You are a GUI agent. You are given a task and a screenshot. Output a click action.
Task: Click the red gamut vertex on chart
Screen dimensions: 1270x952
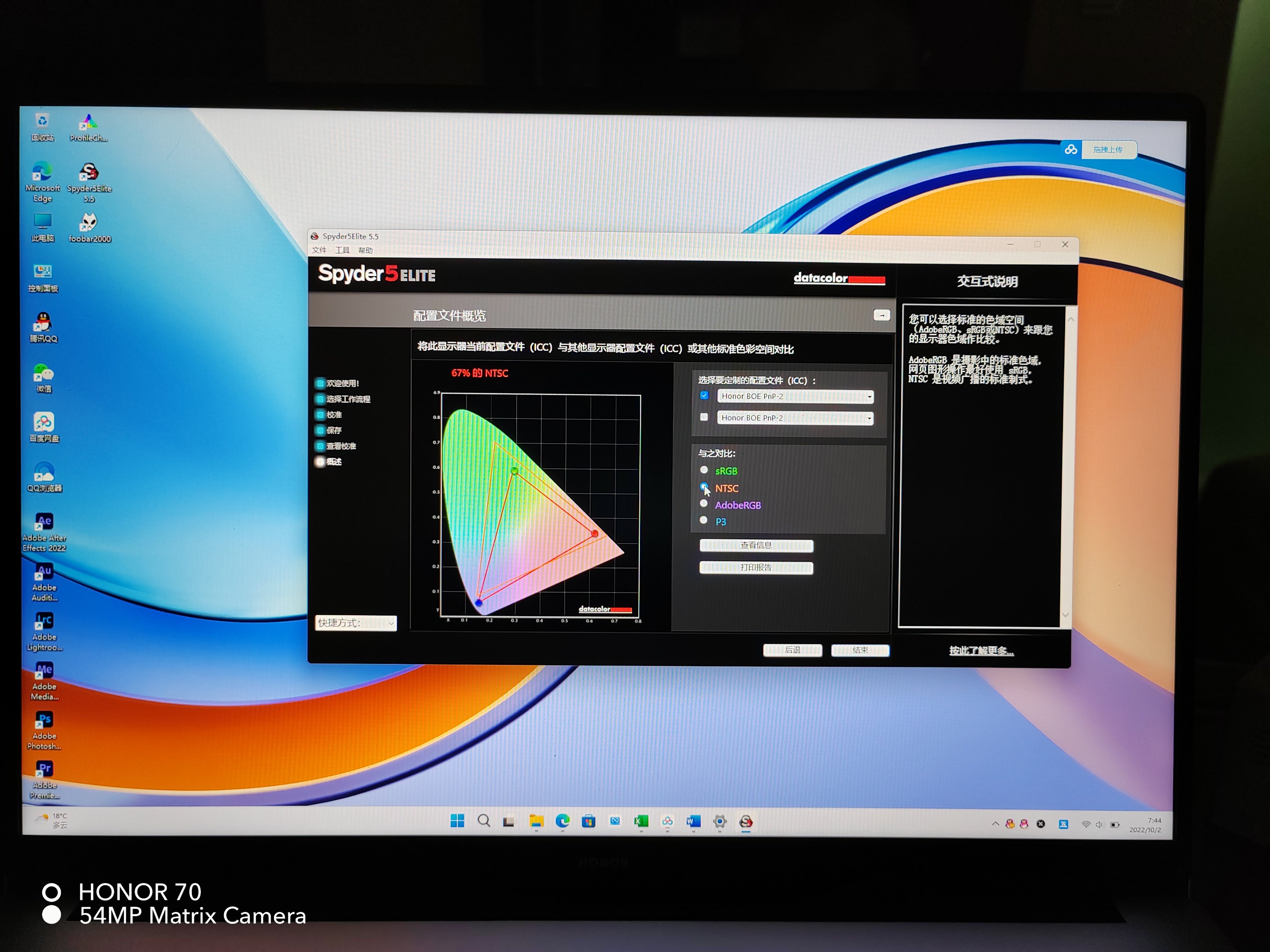tap(595, 534)
